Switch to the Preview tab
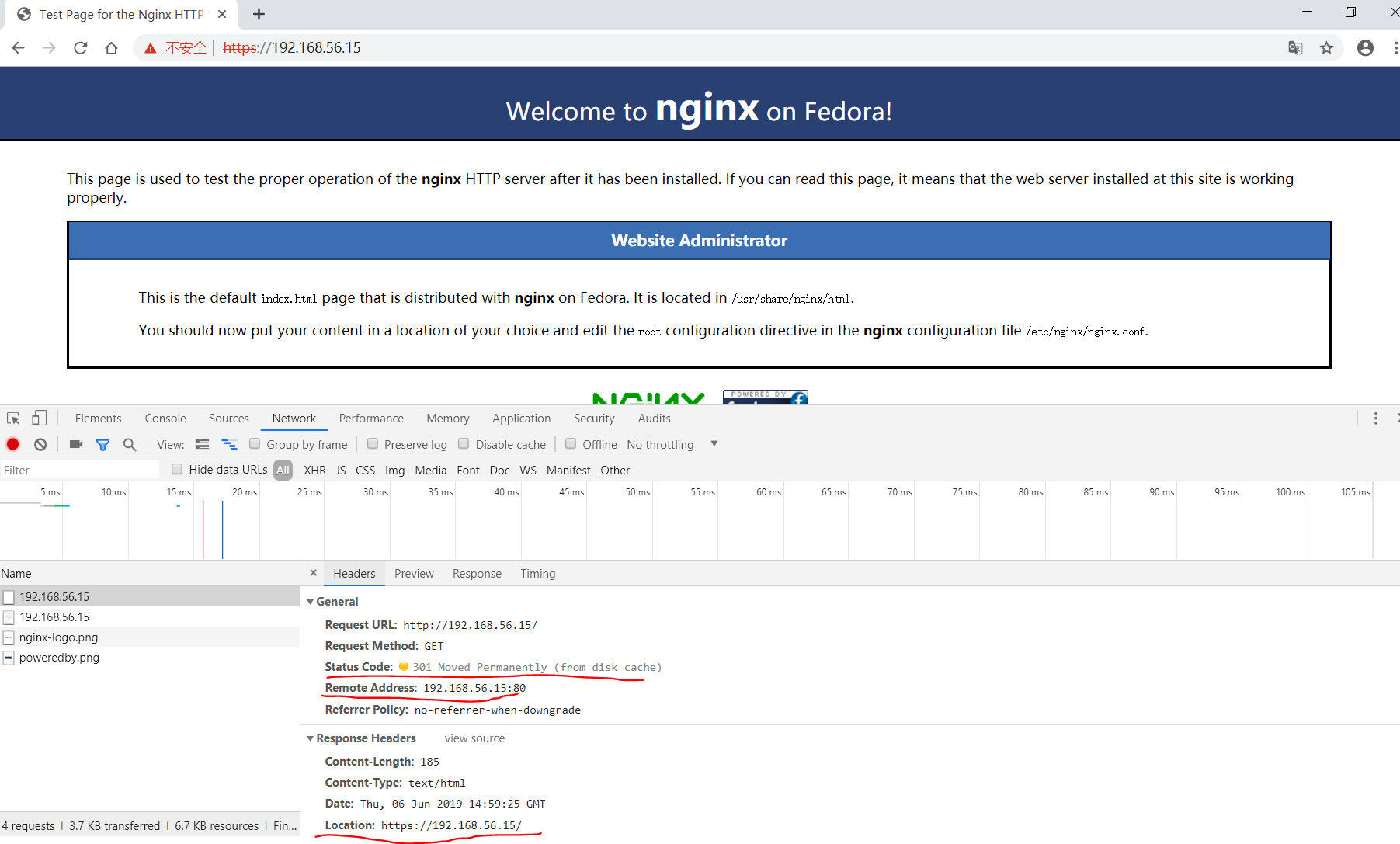Screen dimensions: 1400x844 point(414,574)
